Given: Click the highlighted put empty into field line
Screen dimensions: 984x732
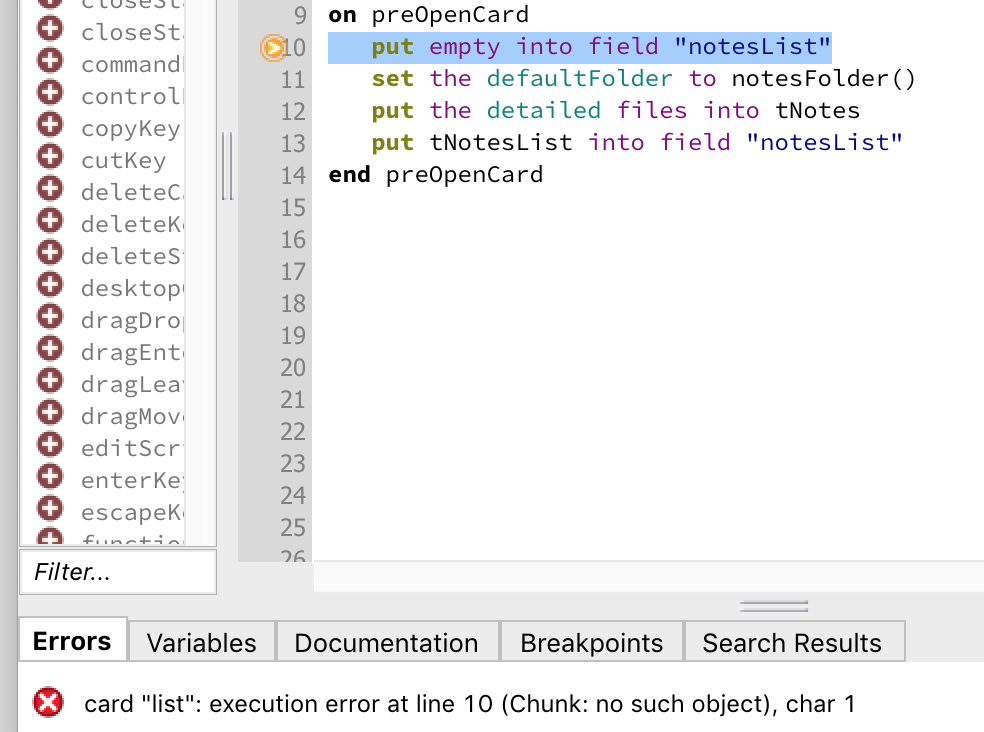Looking at the screenshot, I should tap(580, 48).
